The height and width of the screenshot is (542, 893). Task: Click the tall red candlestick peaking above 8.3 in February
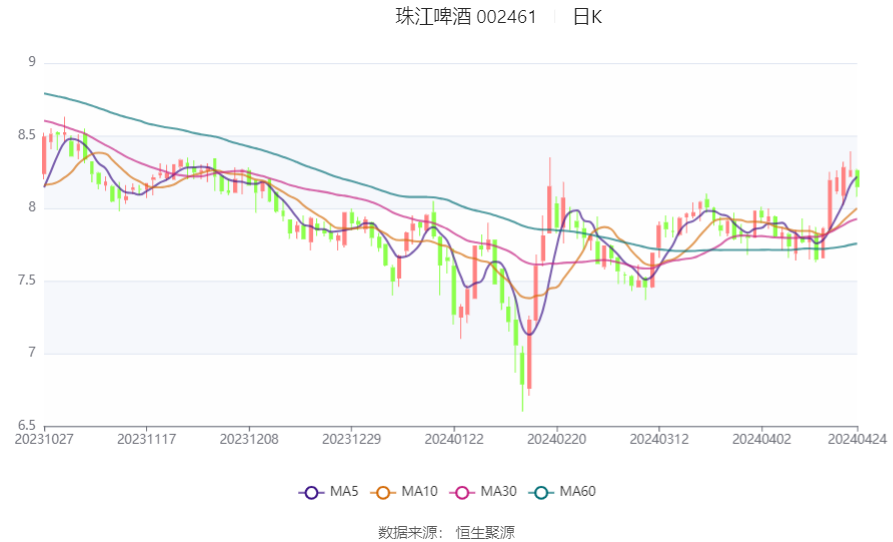pos(550,195)
